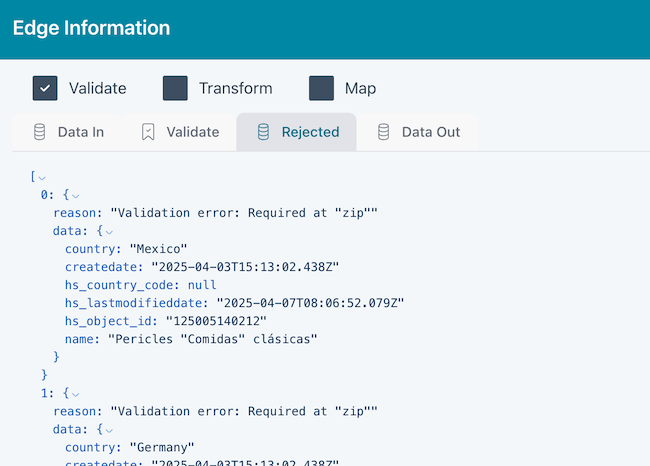Open the Validate tab

click(192, 132)
